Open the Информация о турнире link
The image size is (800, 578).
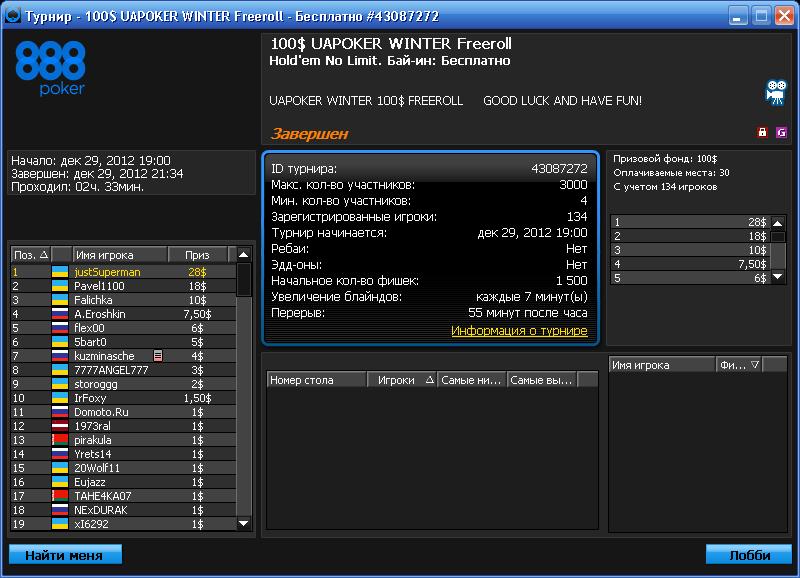519,331
